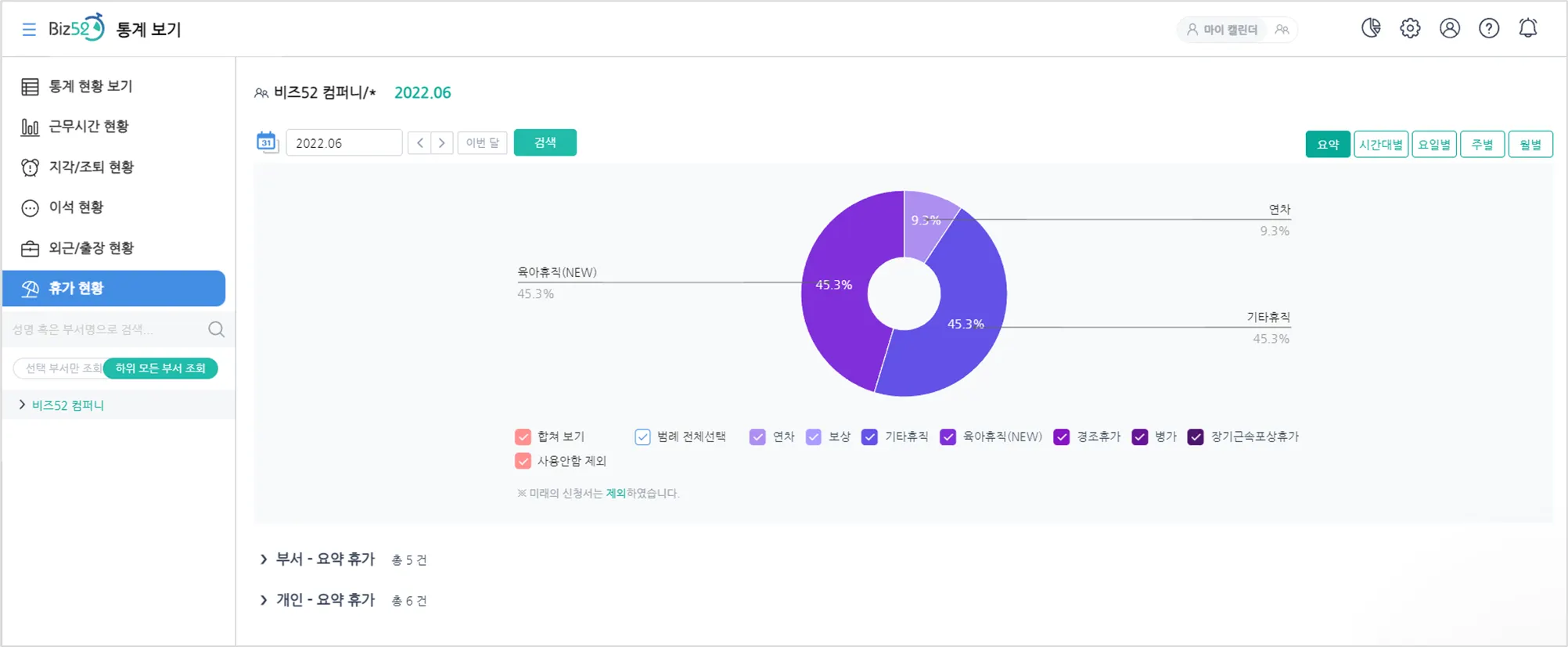Toggle the 합쳐 보기 checkbox

(523, 437)
